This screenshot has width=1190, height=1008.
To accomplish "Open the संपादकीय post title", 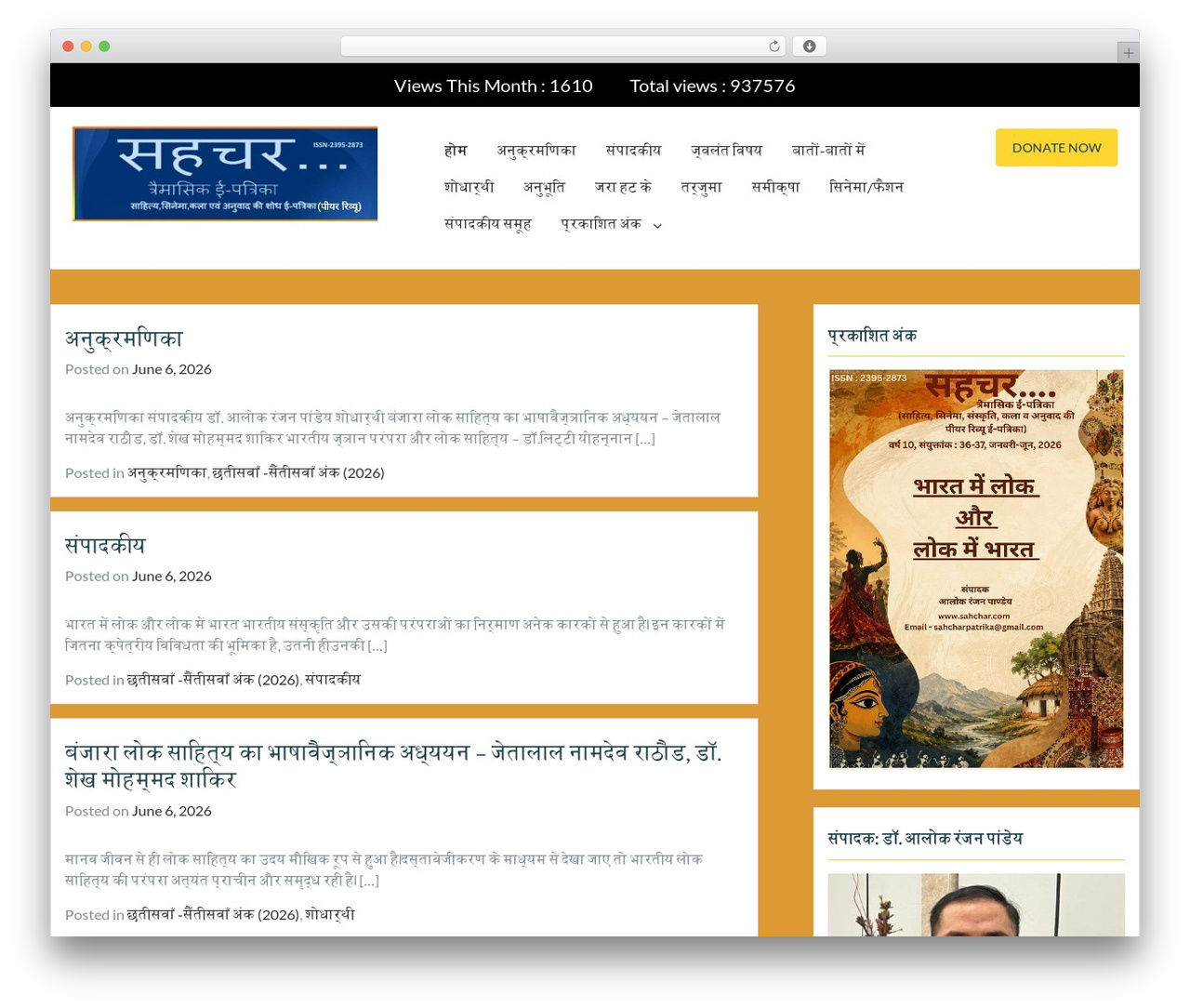I will pos(105,546).
